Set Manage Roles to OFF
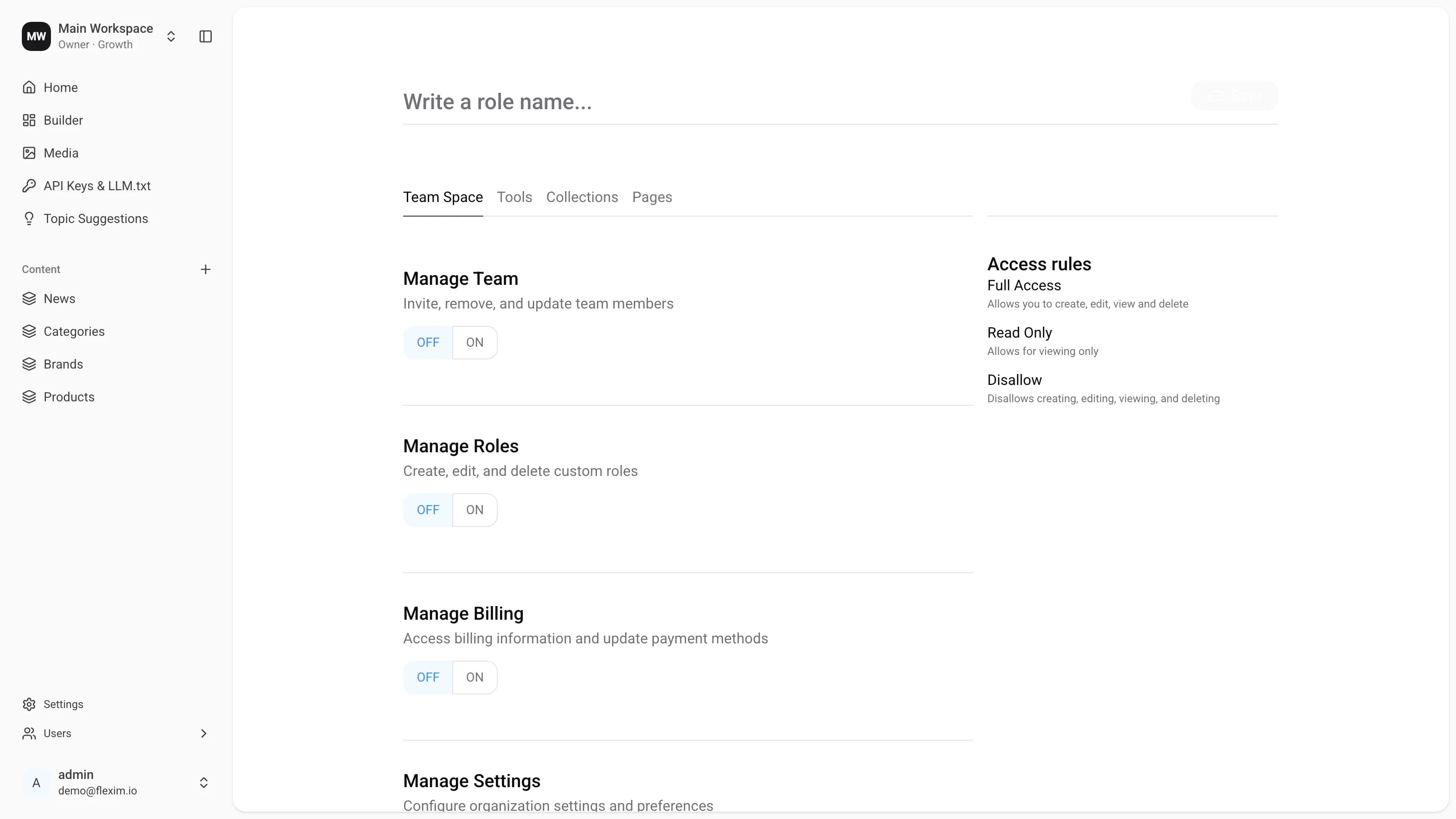 [428, 510]
